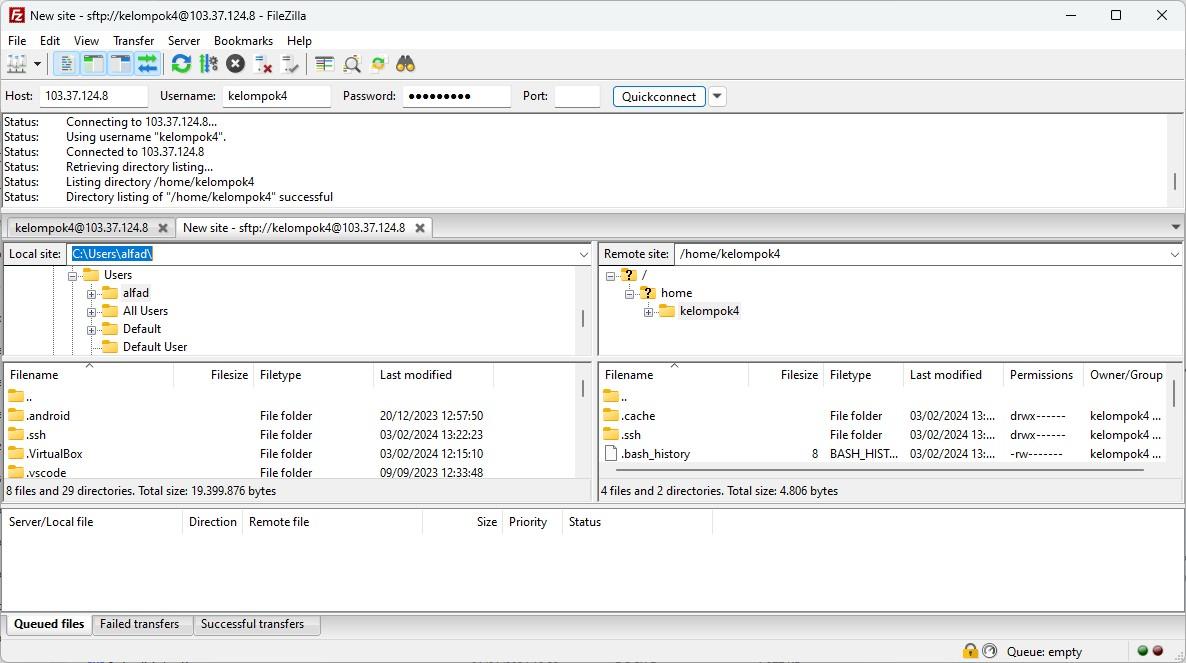Open Site Manager dropdown arrow
The width and height of the screenshot is (1186, 663).
(x=37, y=64)
